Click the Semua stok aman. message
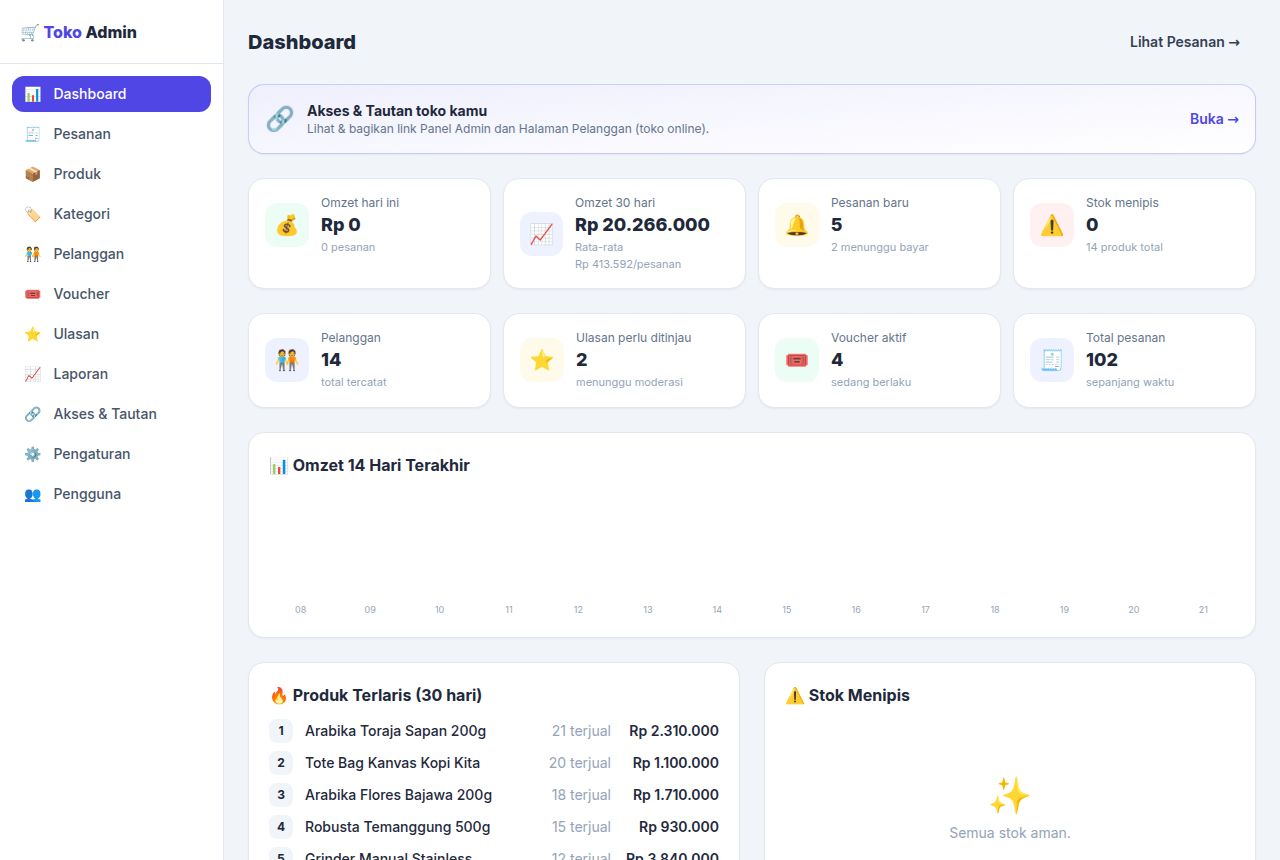The image size is (1280, 860). (1010, 833)
